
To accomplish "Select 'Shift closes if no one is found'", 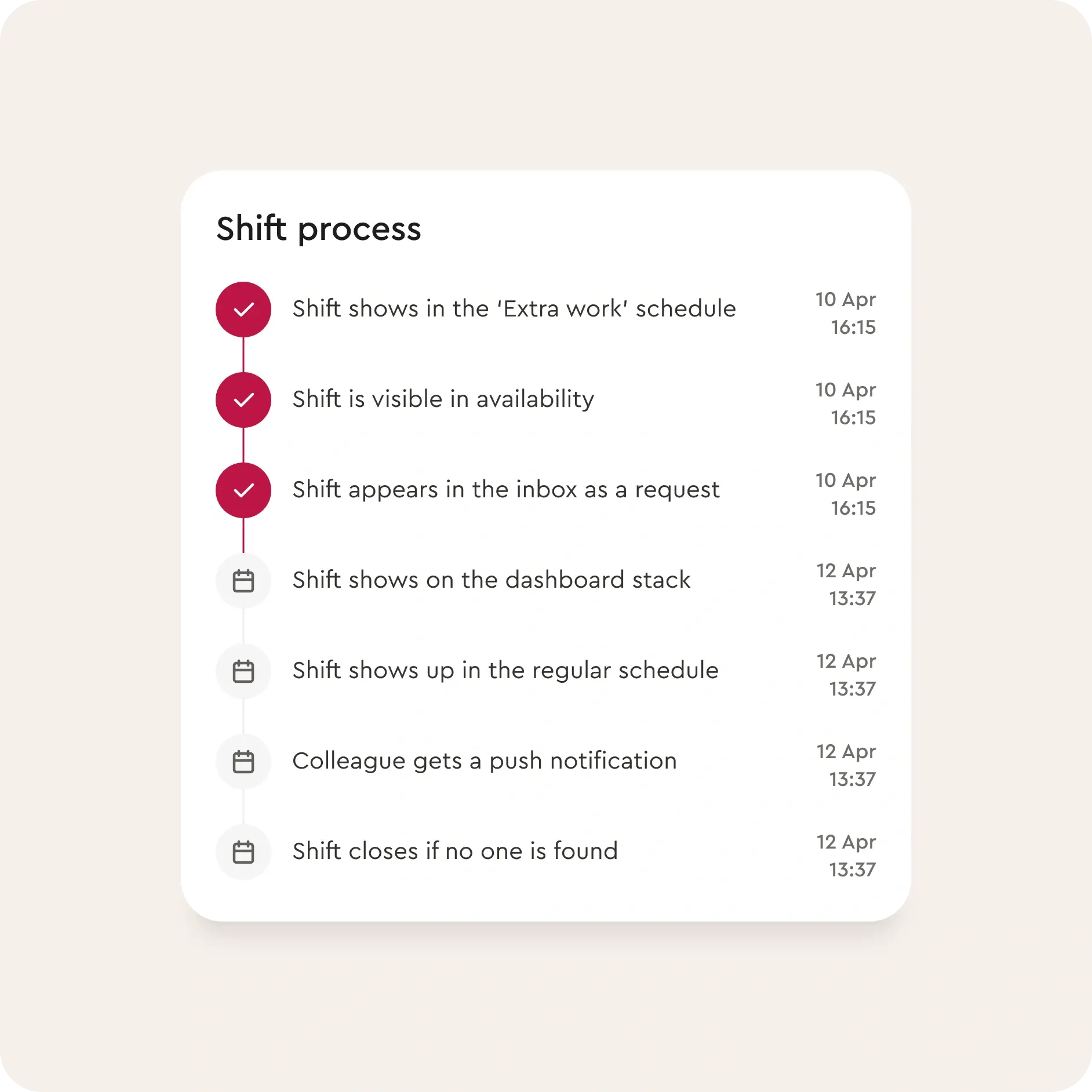I will pos(454,851).
